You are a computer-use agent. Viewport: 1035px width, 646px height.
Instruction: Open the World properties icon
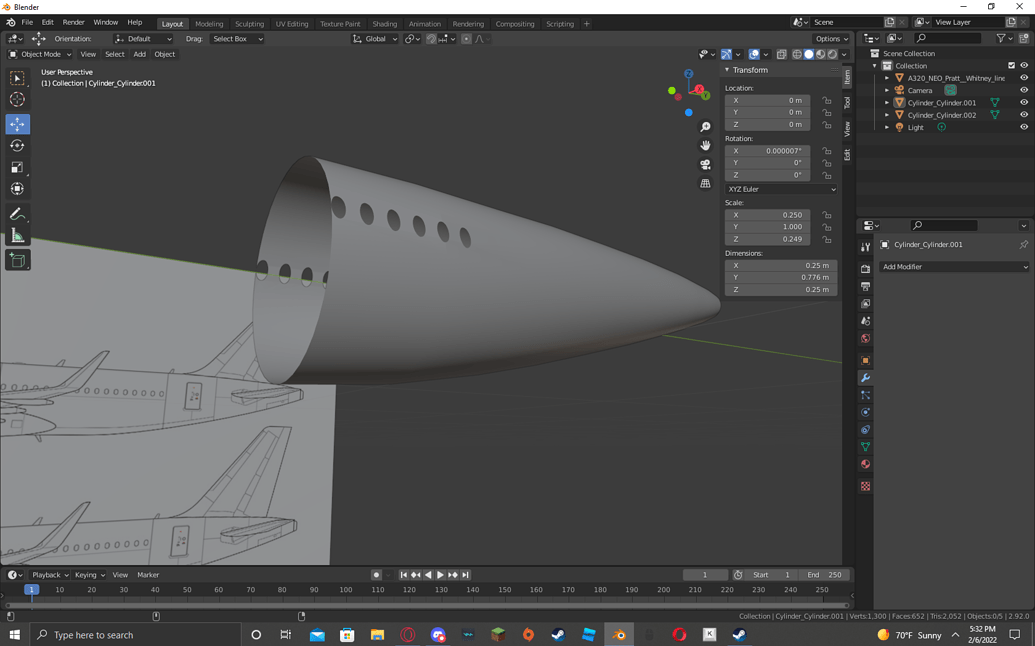click(x=865, y=339)
